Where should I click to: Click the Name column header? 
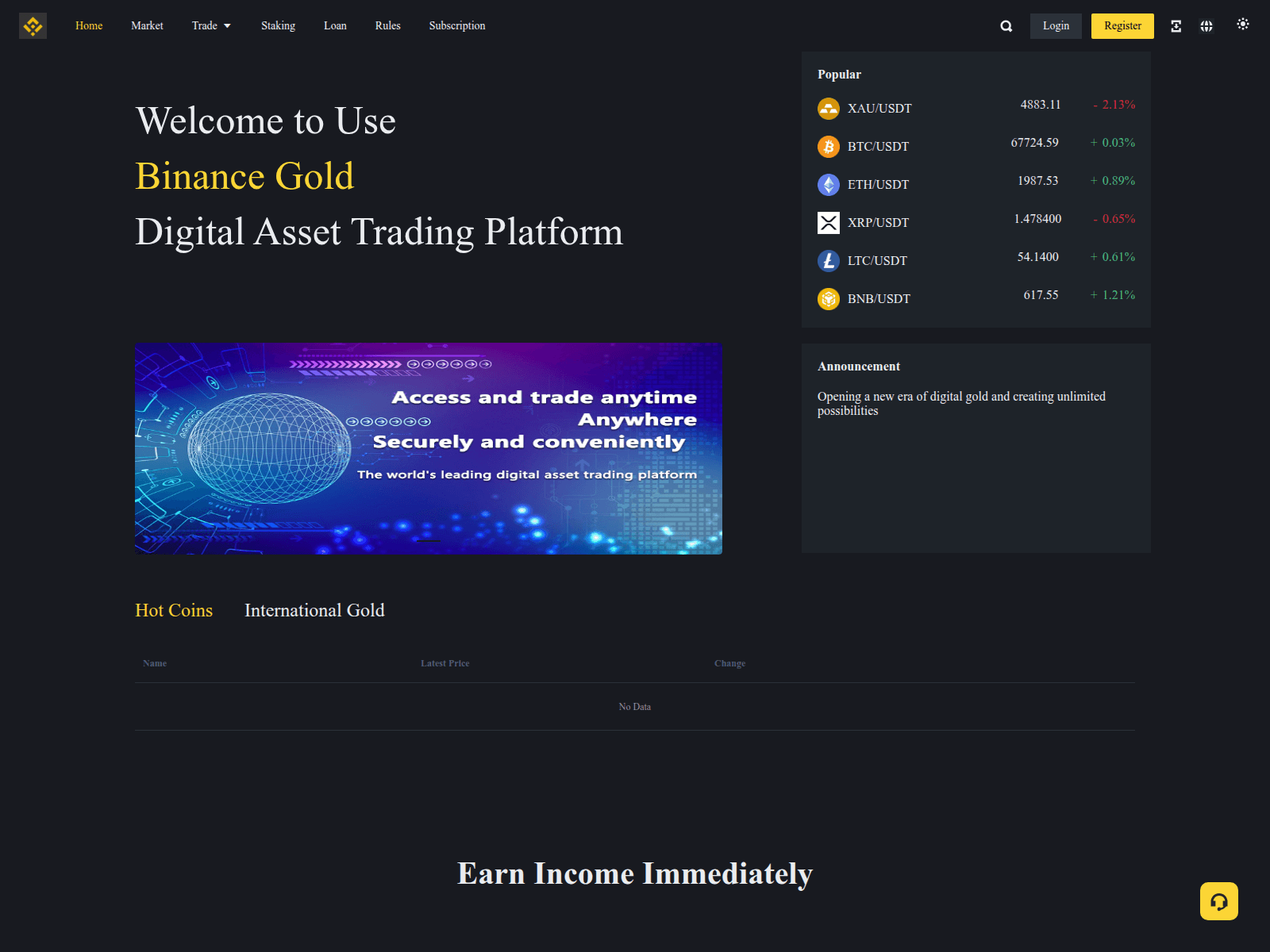[155, 663]
